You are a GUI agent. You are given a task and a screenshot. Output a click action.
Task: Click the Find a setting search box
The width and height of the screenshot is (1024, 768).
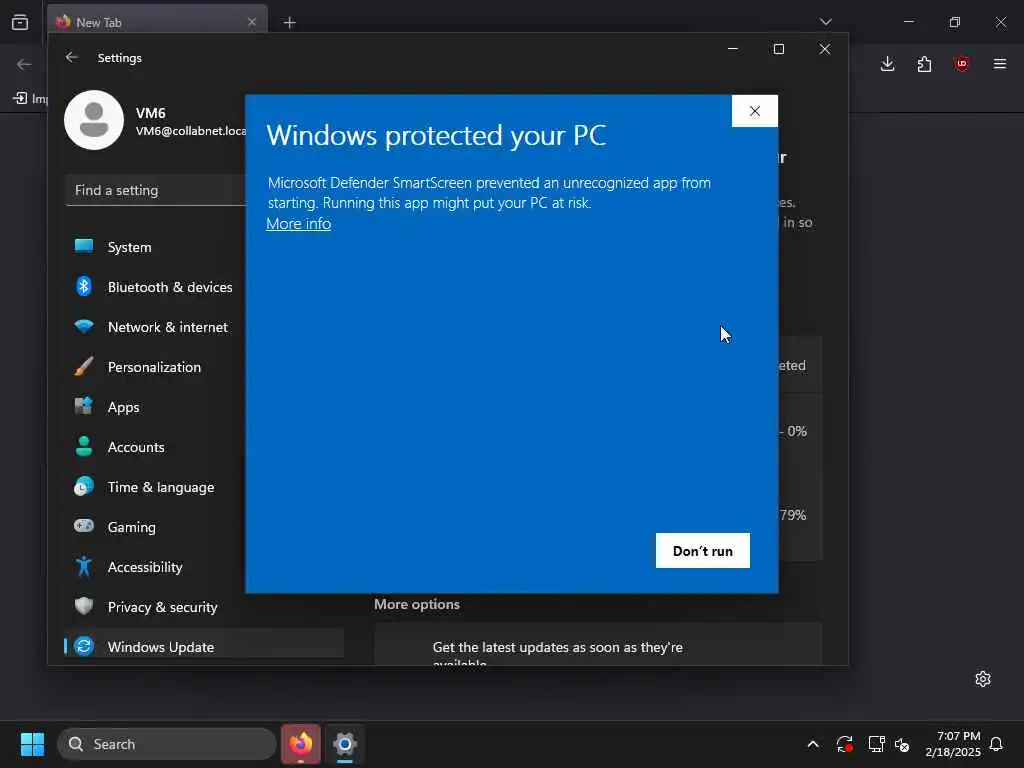pyautogui.click(x=156, y=190)
